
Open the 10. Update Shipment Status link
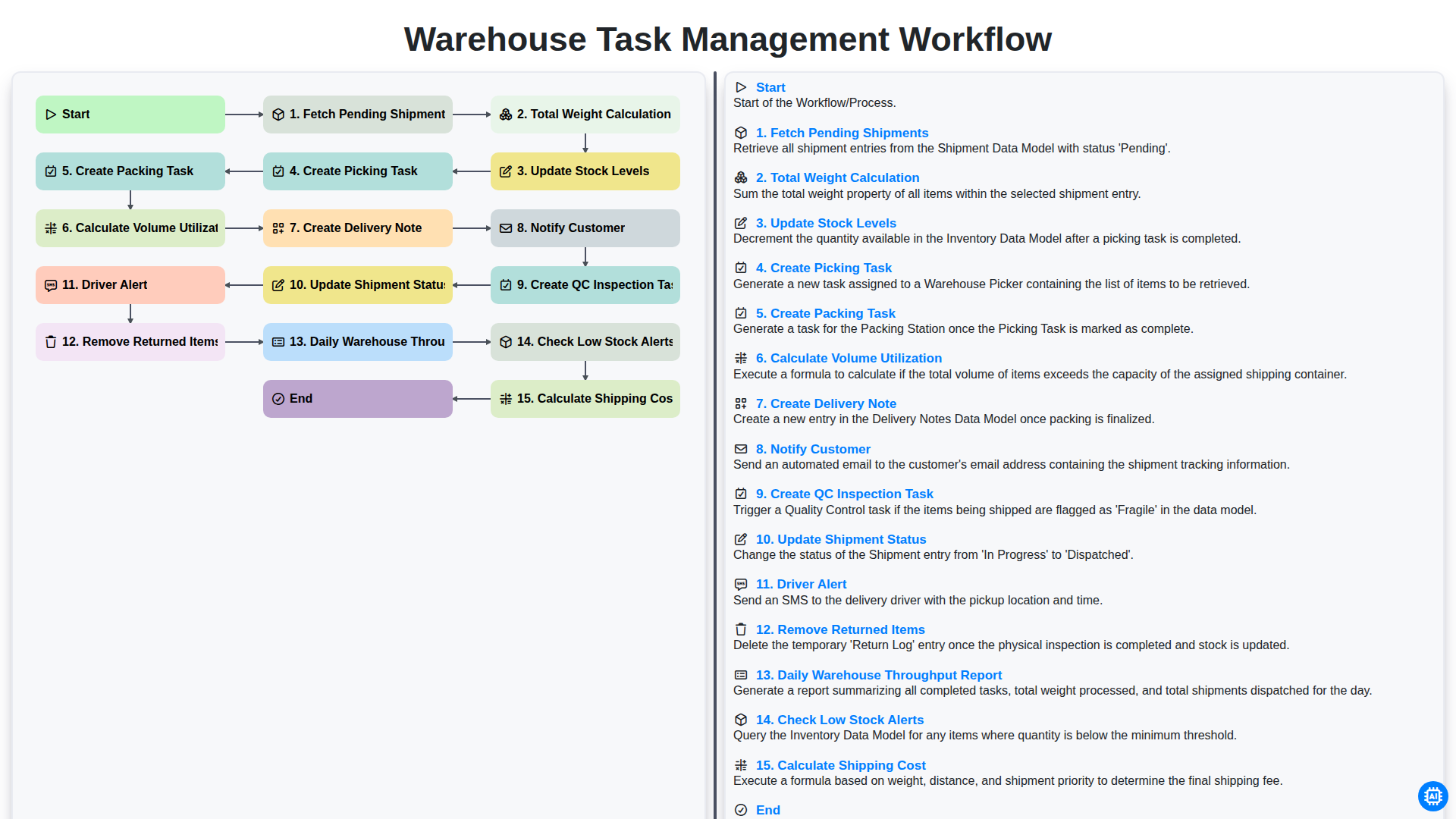coord(841,539)
